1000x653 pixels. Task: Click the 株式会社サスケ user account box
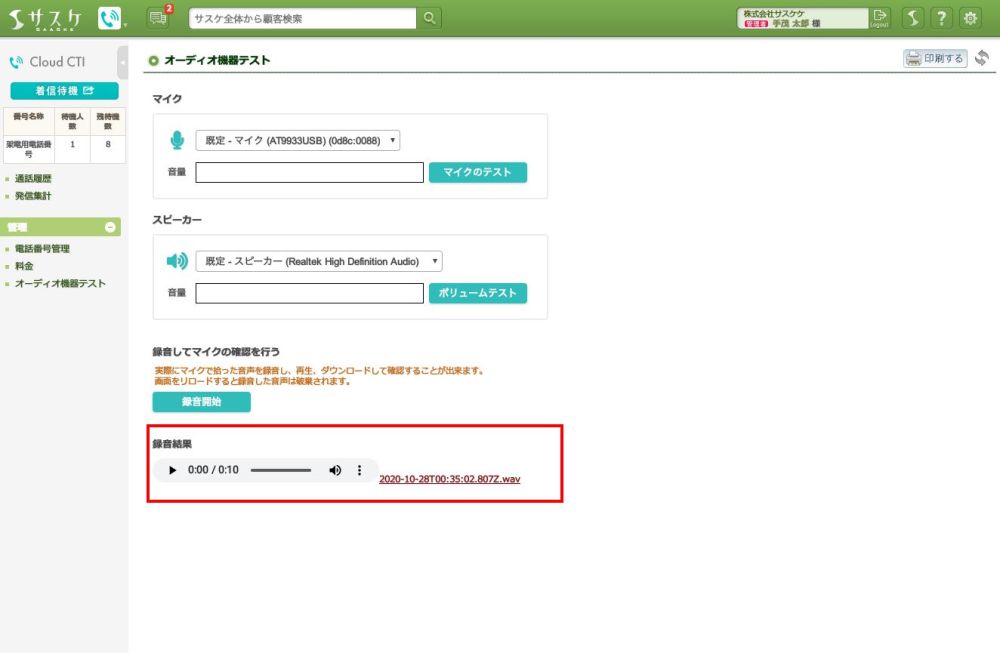coord(802,18)
